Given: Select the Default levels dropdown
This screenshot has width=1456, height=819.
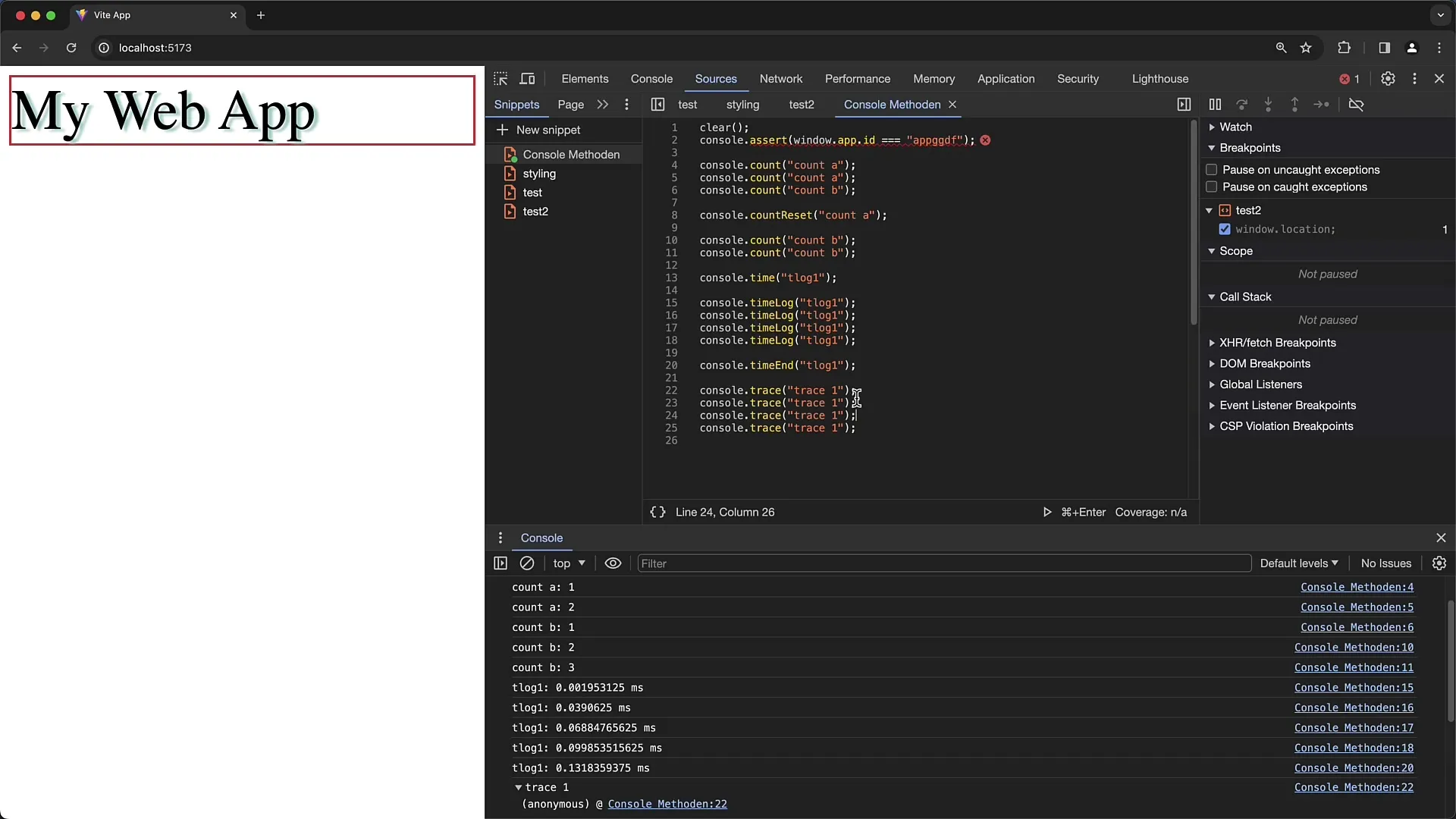Looking at the screenshot, I should 1297,563.
